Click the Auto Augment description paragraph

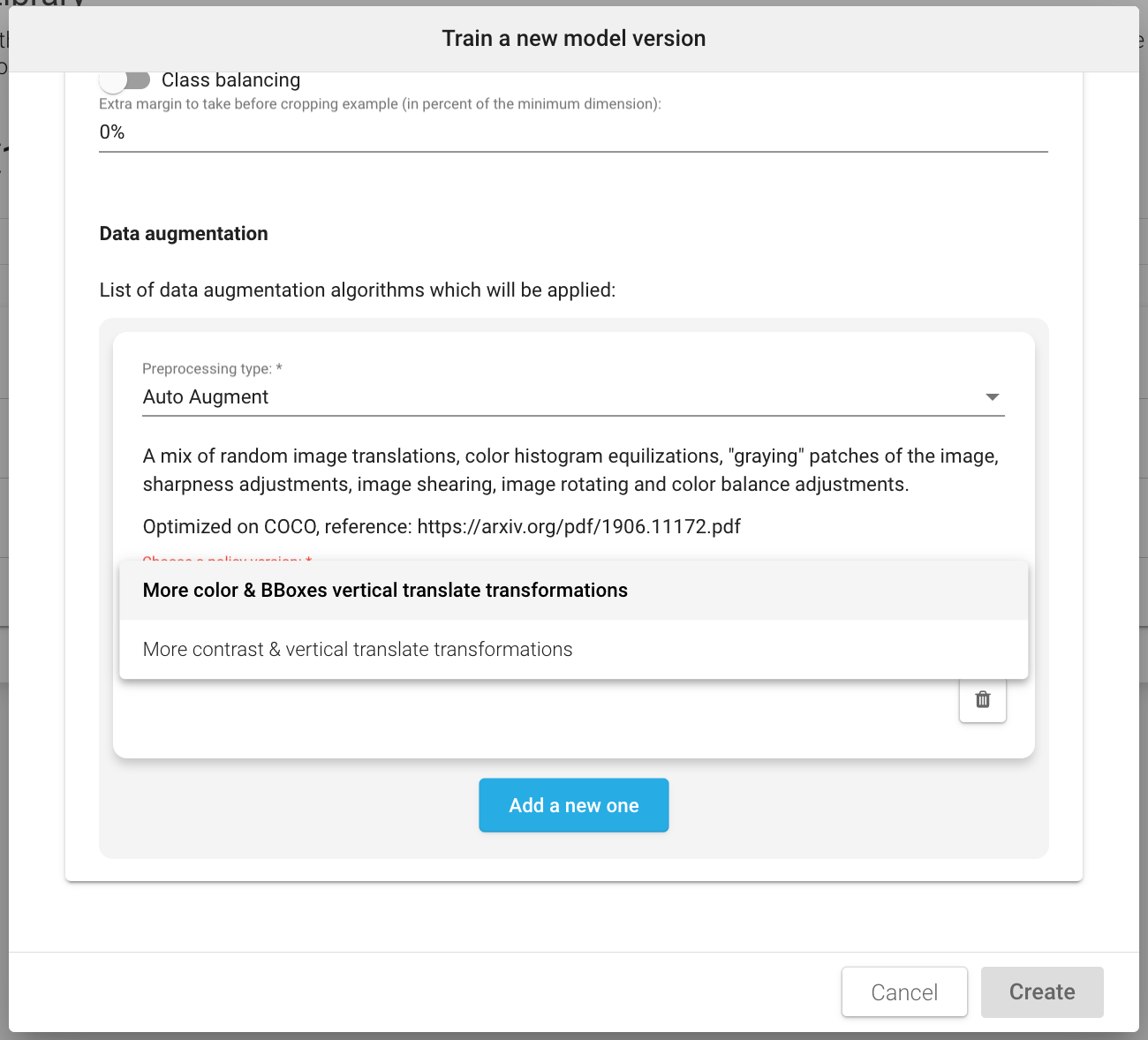[x=570, y=470]
